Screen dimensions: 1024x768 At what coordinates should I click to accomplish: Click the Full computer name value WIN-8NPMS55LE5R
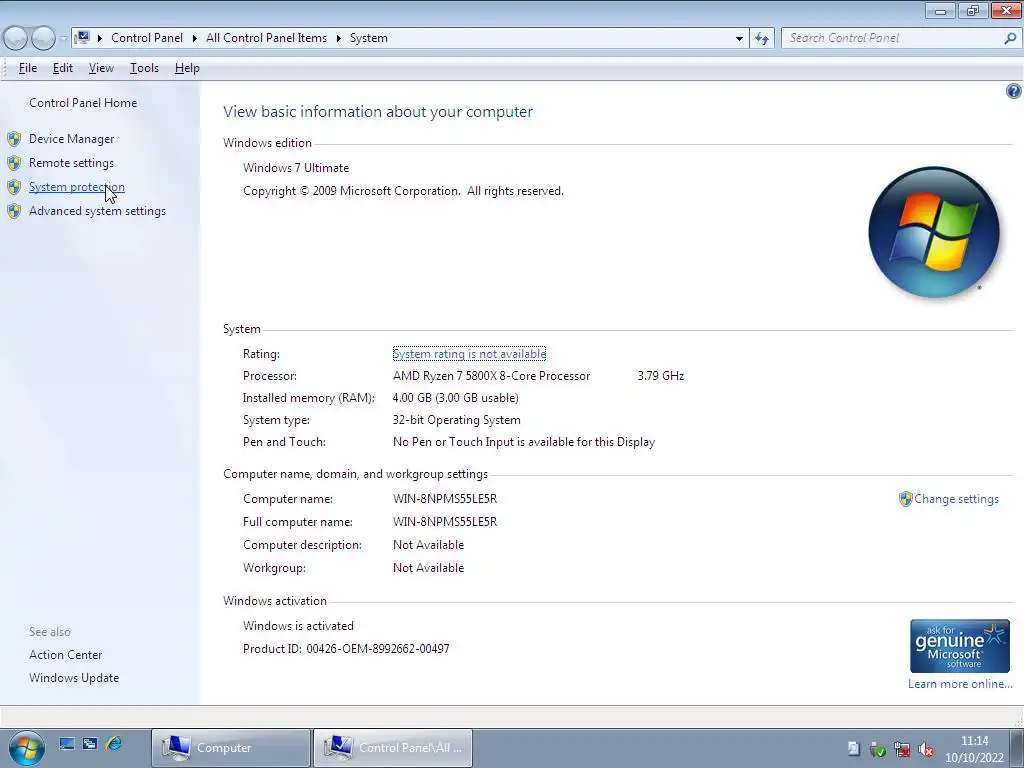[x=445, y=522]
